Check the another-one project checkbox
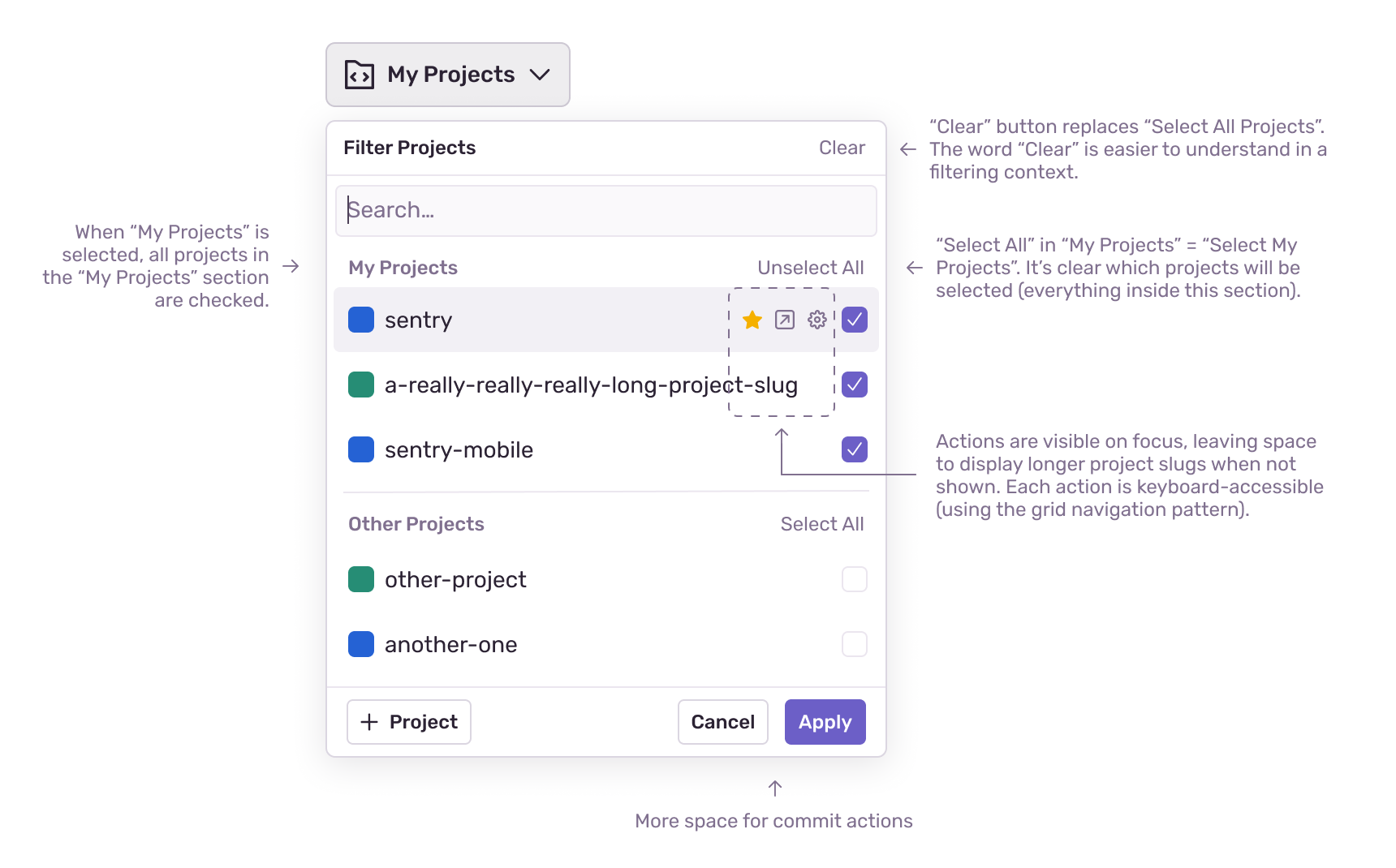Viewport: 1396px width, 868px height. (854, 643)
